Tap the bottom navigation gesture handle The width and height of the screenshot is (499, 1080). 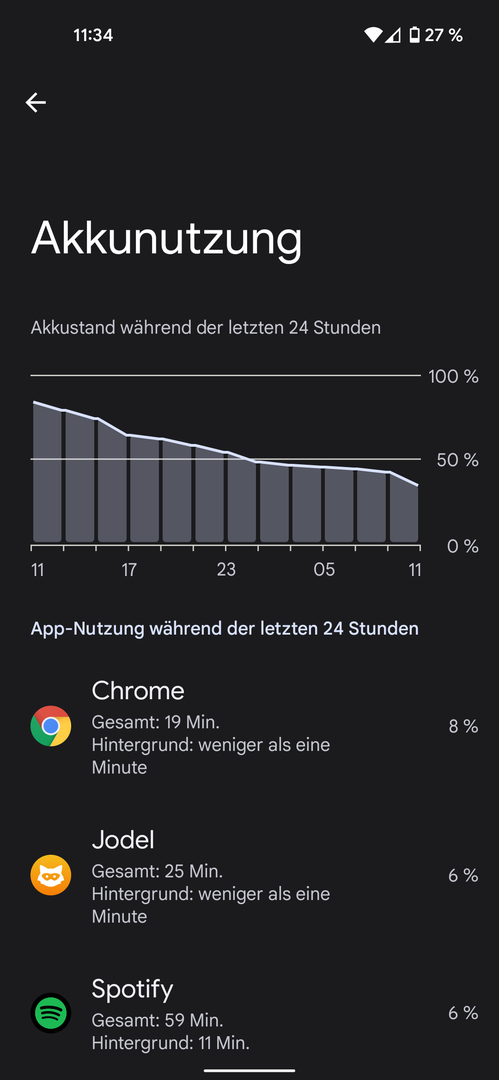coord(250,1071)
